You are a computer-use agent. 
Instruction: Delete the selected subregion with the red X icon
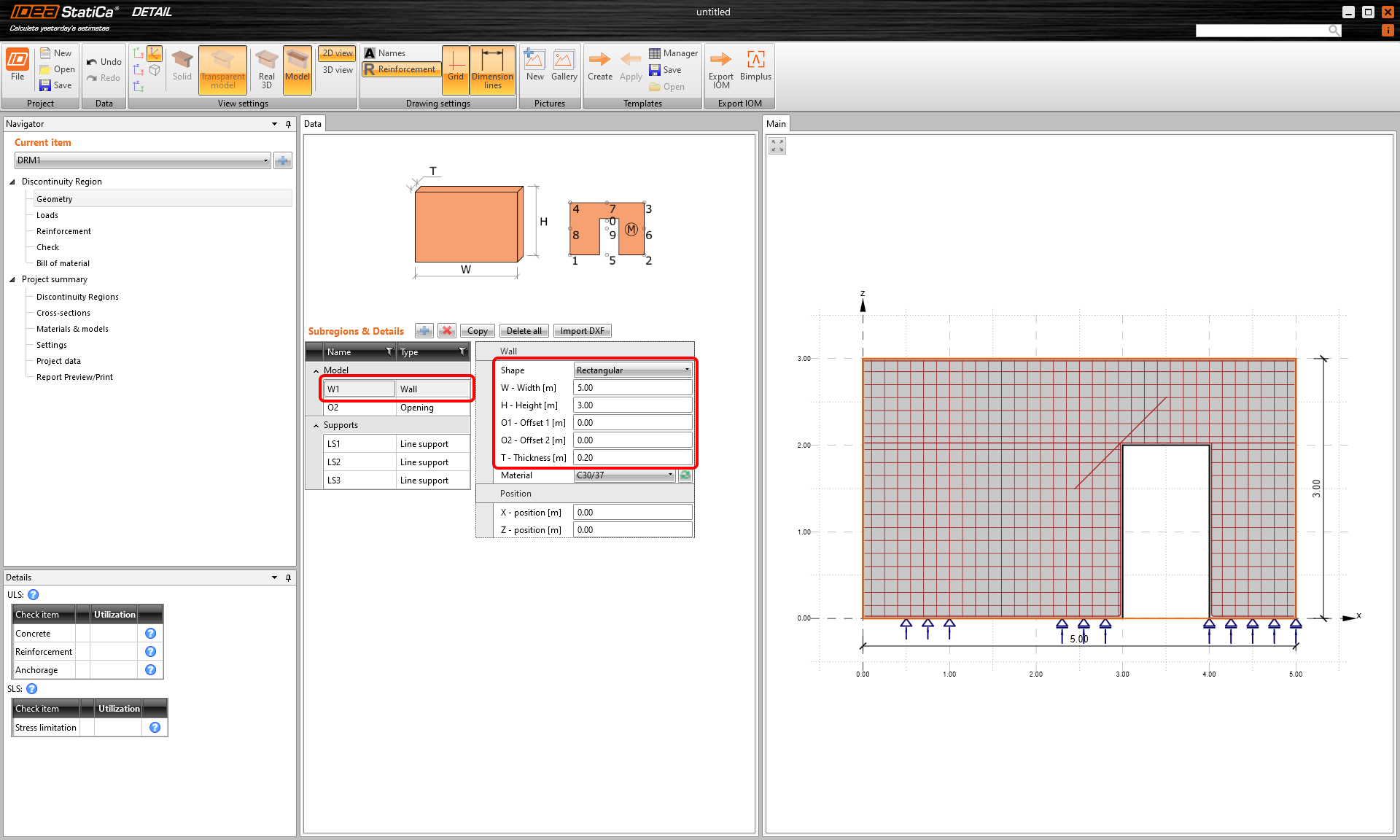point(447,331)
